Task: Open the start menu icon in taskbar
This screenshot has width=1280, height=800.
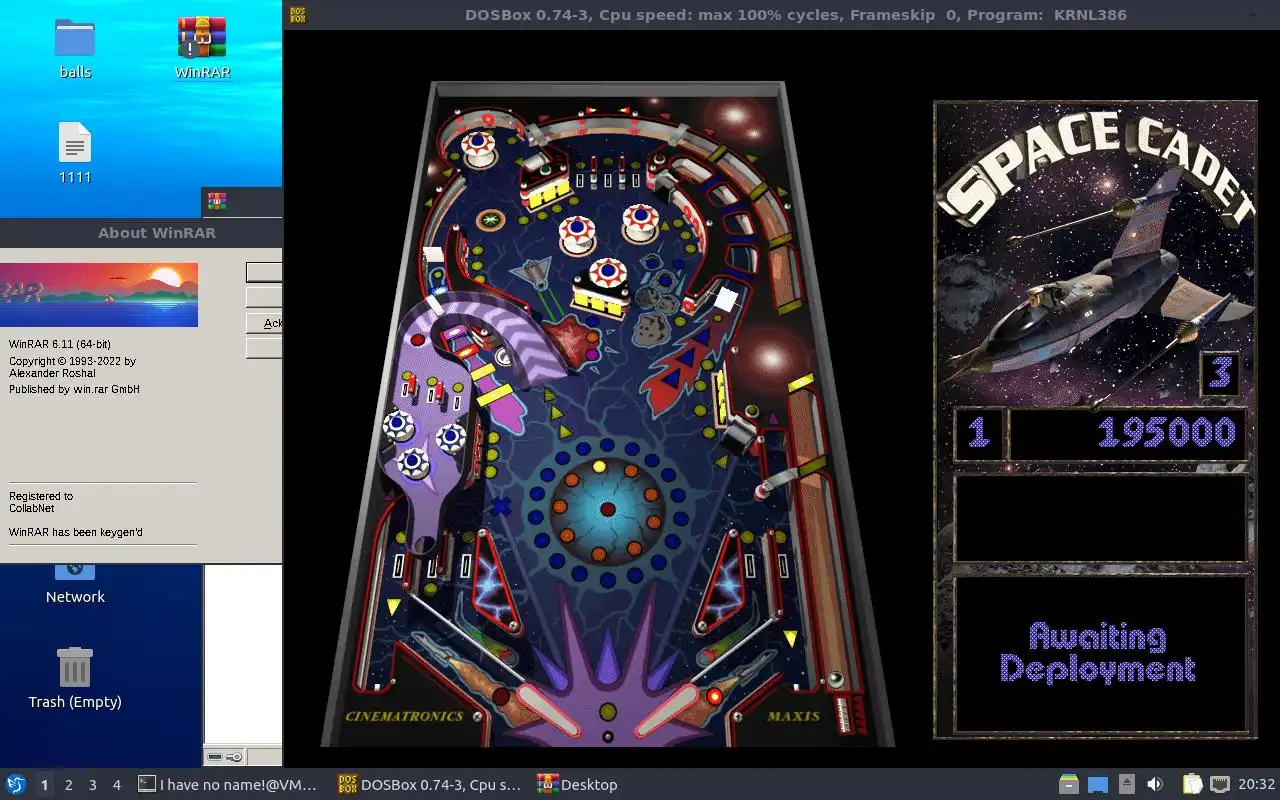Action: point(15,785)
